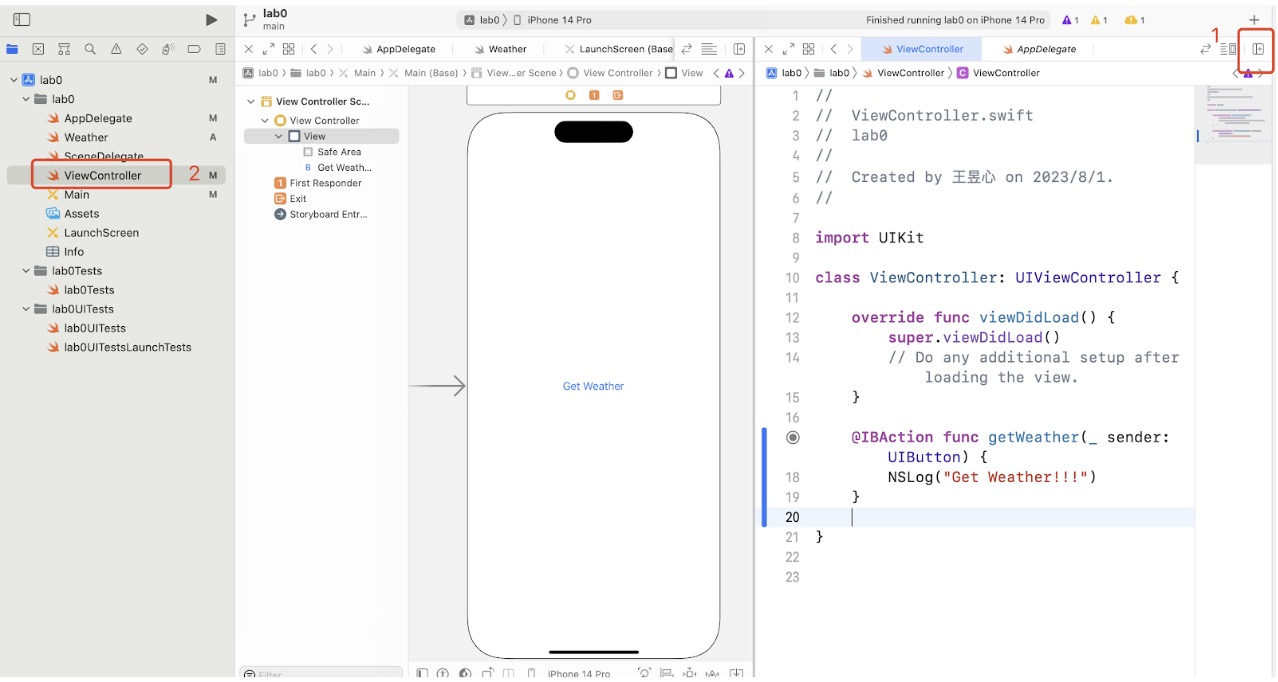The width and height of the screenshot is (1278, 682).
Task: Run the app with the play button
Action: (x=211, y=20)
